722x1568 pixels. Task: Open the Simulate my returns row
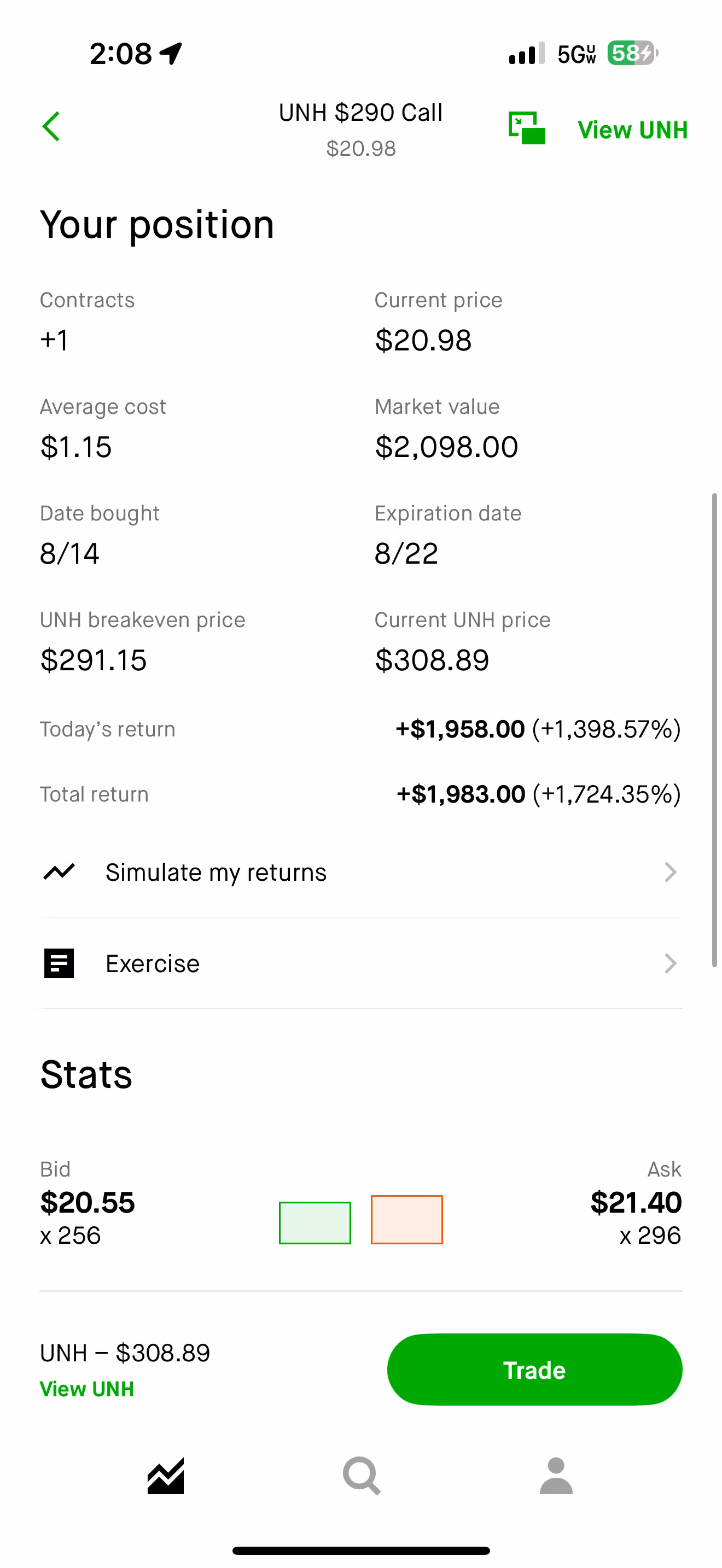point(360,871)
